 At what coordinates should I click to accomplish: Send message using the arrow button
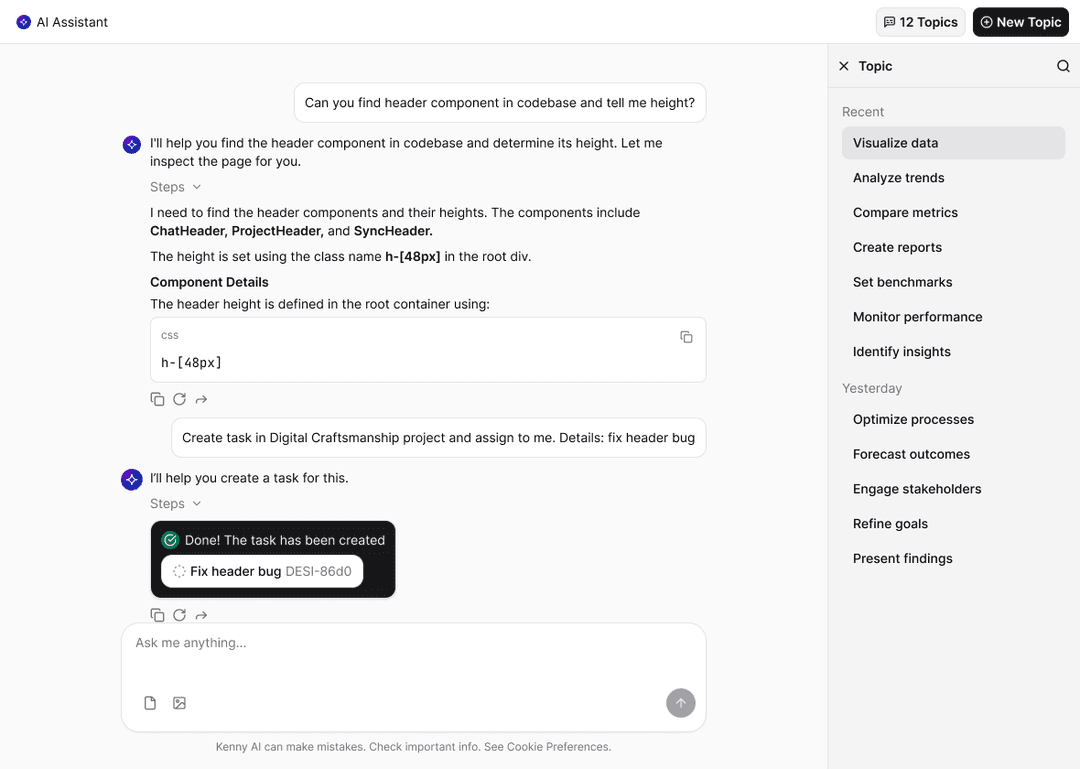(x=681, y=703)
